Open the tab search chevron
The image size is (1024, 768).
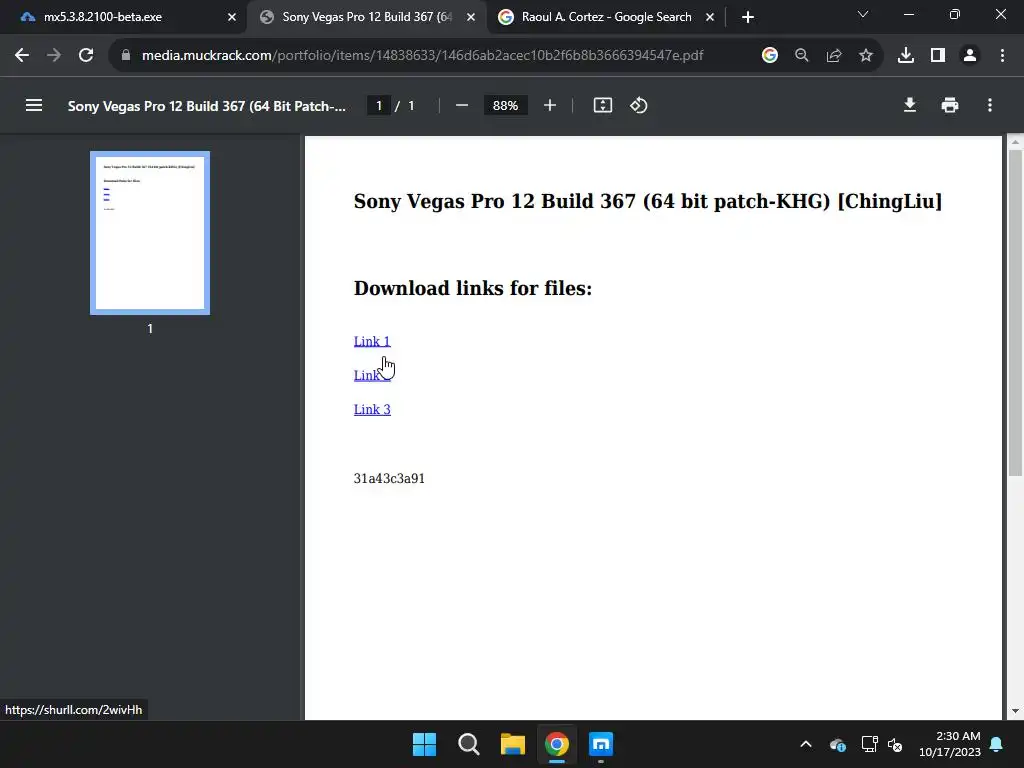[863, 14]
